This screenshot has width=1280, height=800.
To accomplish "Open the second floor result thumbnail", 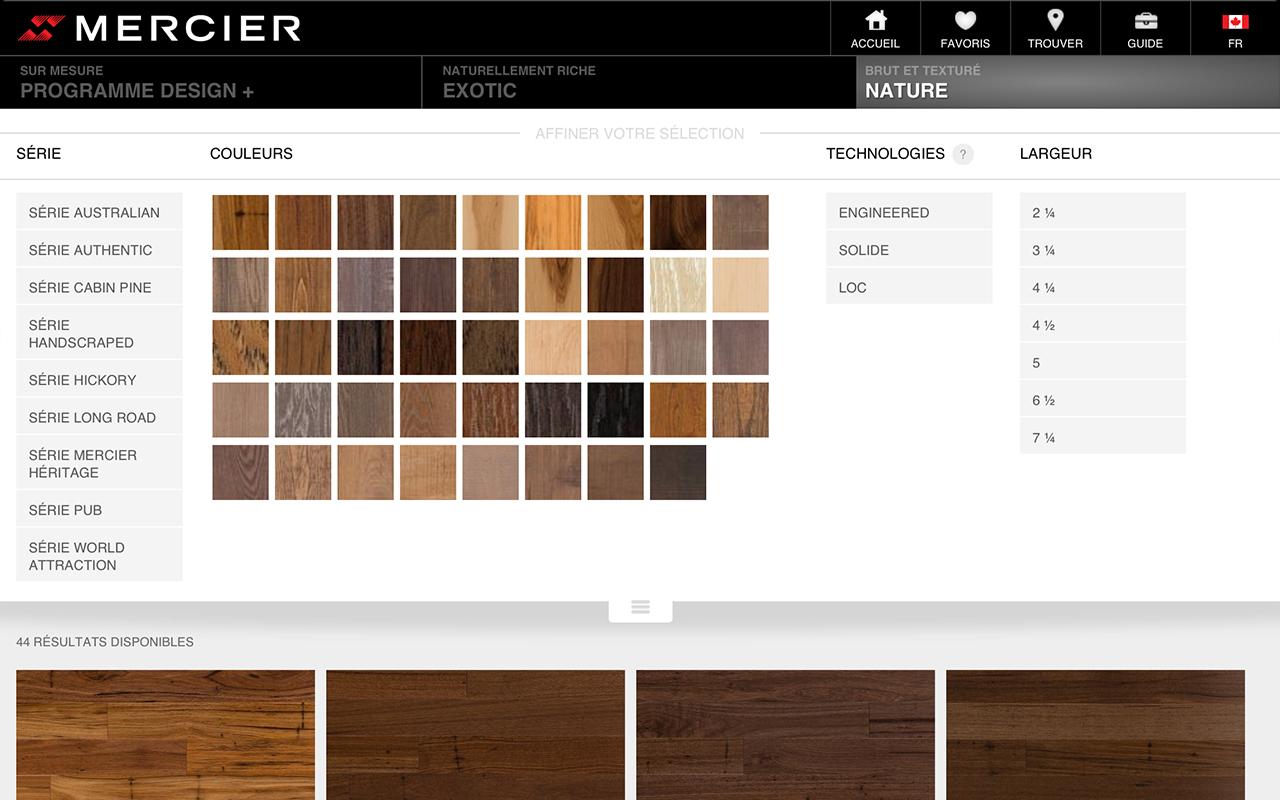I will [475, 735].
